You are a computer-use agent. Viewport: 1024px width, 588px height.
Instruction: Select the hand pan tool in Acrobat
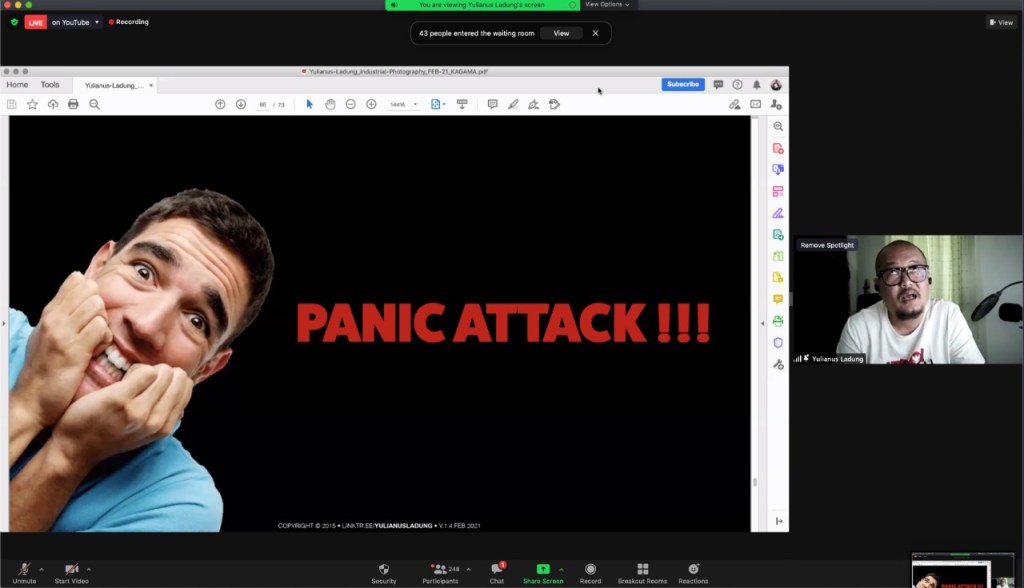pos(330,104)
